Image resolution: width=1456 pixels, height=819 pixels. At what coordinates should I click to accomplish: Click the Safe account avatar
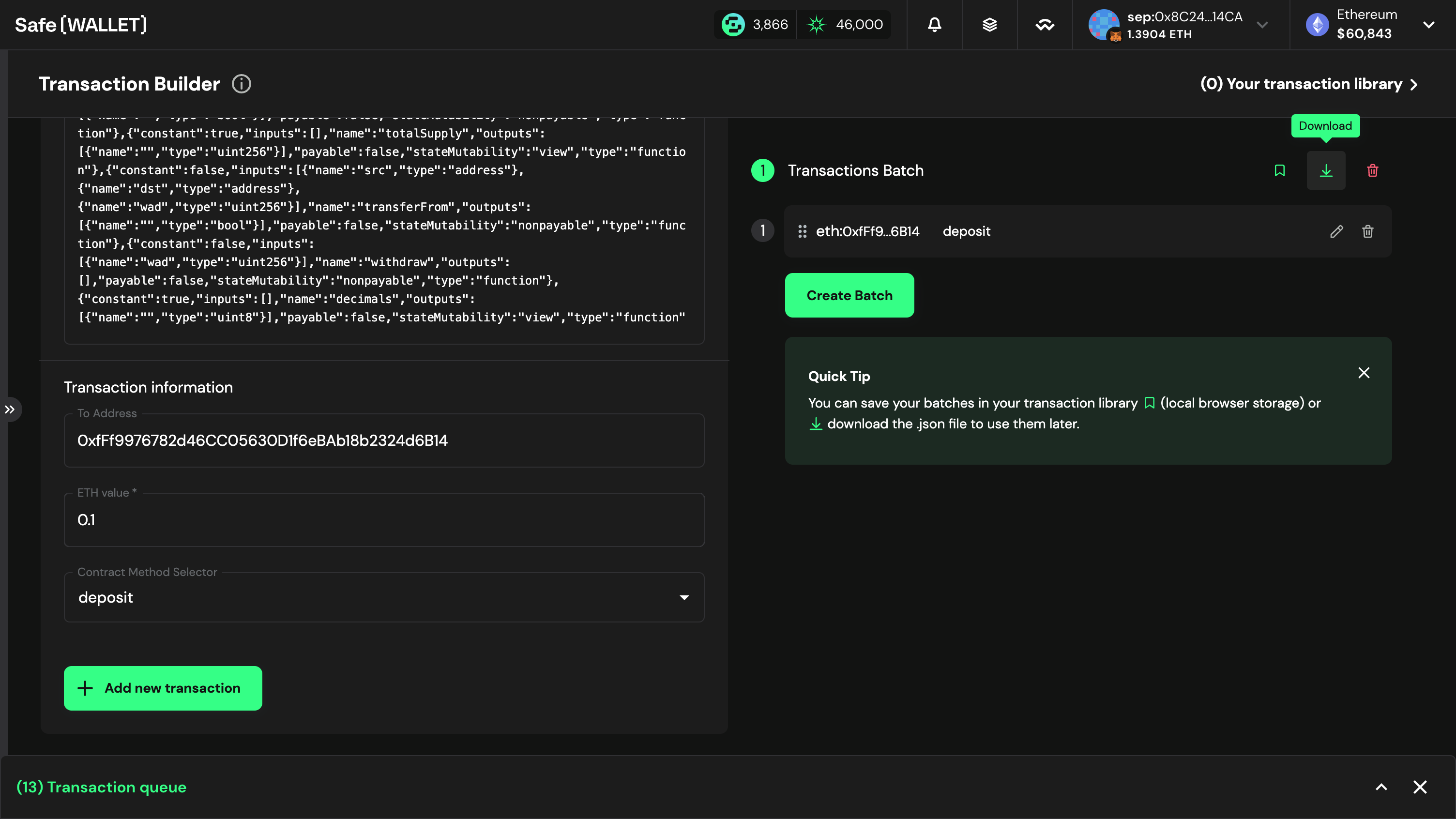pyautogui.click(x=1104, y=25)
